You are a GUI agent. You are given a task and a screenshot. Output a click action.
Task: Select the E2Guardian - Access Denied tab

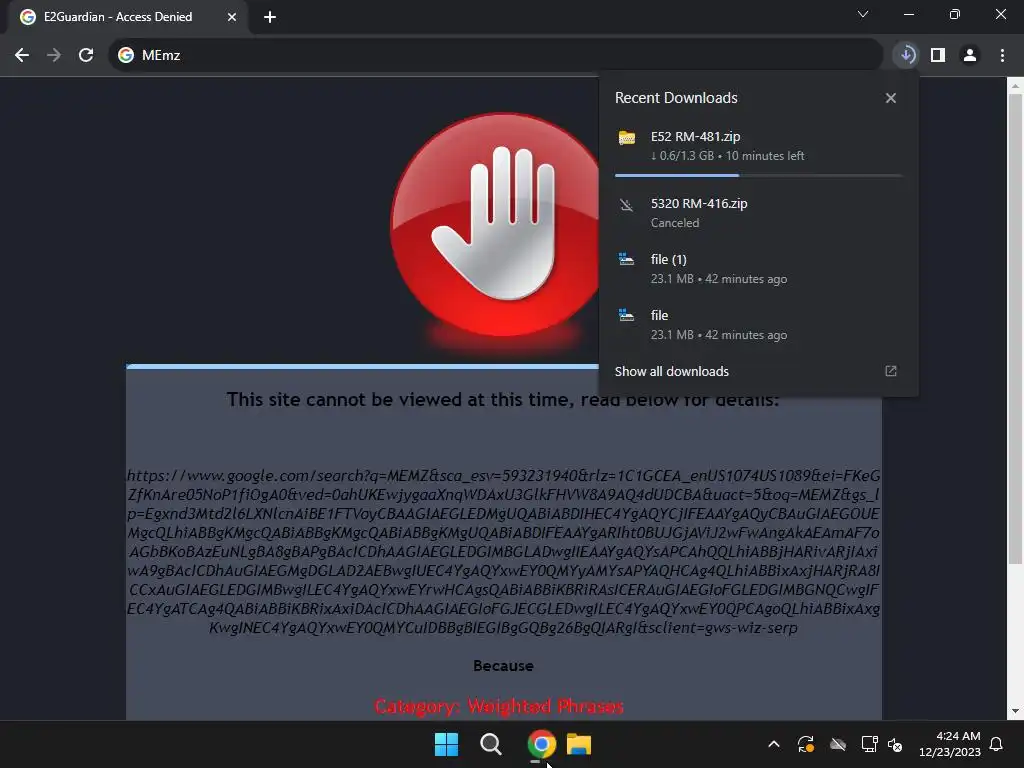point(129,17)
